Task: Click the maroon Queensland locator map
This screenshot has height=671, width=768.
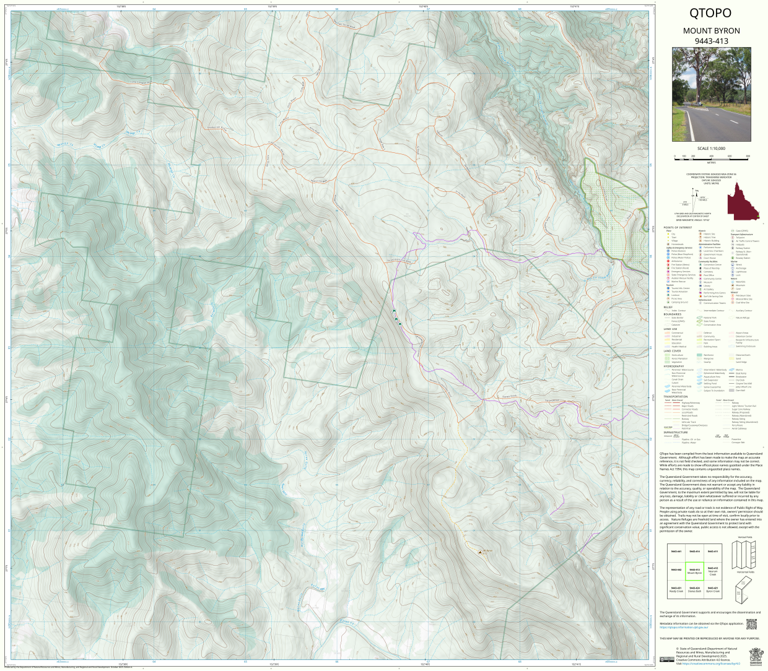Action: (x=743, y=201)
